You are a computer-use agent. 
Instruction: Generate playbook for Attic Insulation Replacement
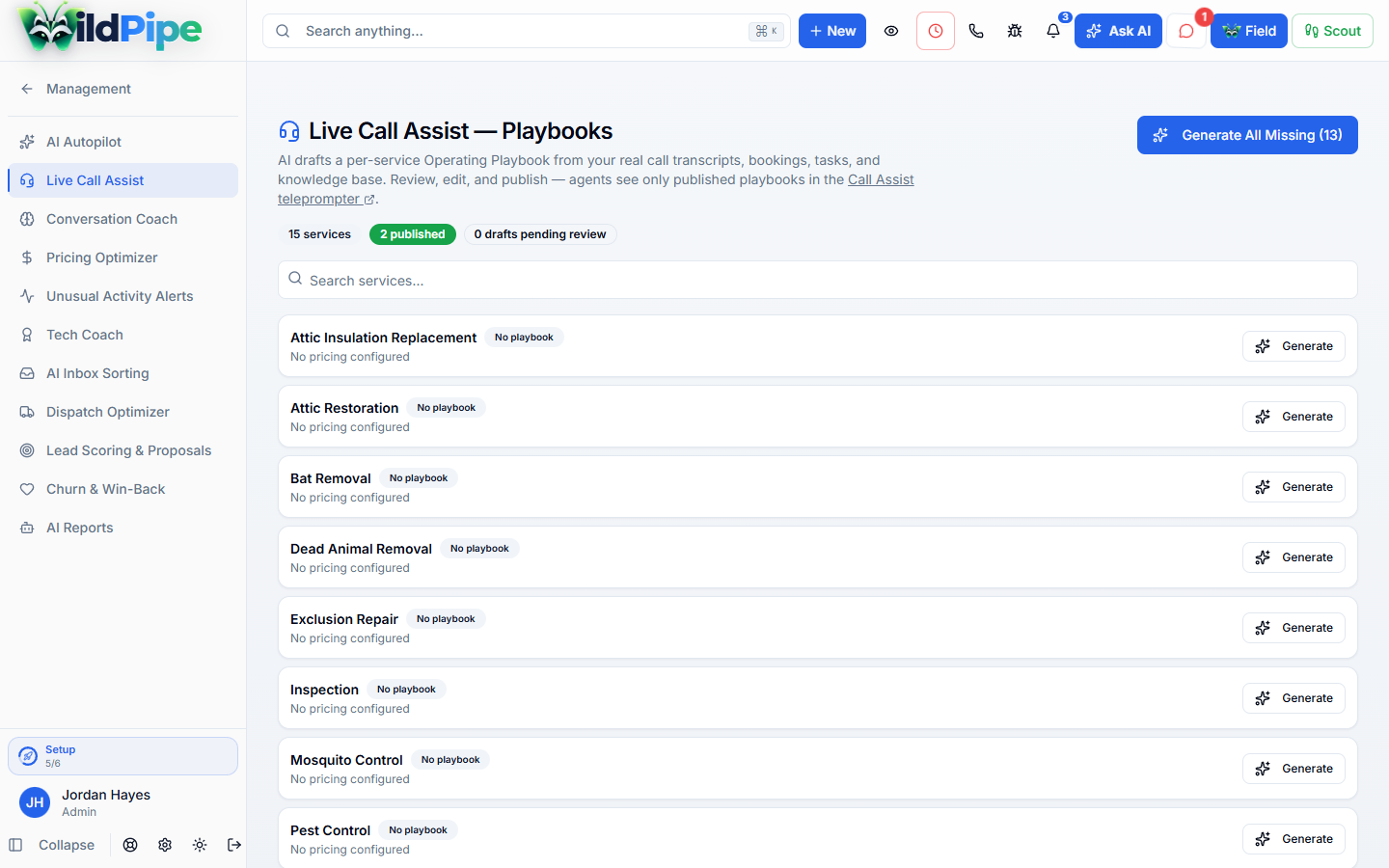click(1294, 346)
